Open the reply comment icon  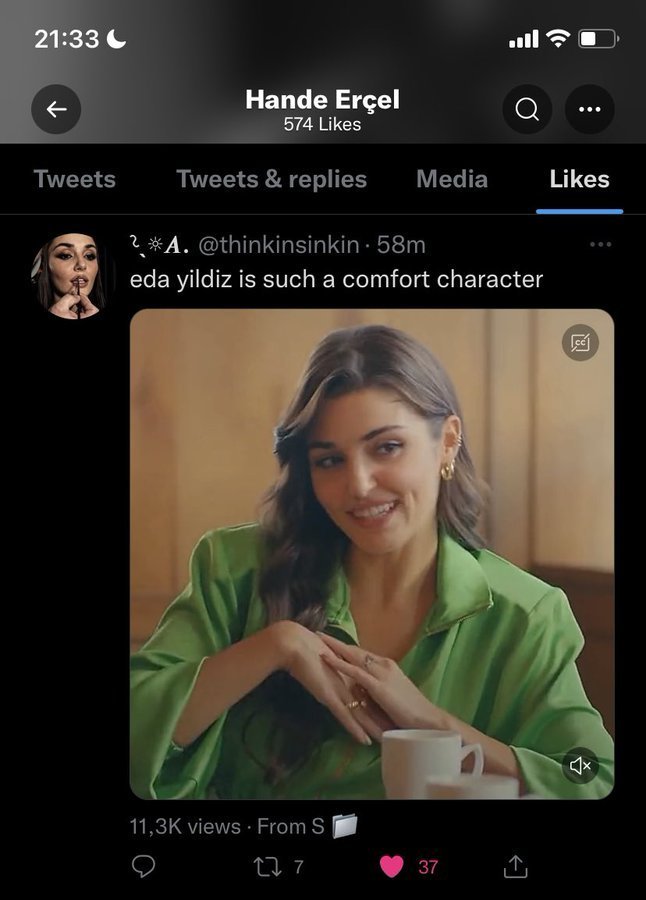tap(144, 866)
